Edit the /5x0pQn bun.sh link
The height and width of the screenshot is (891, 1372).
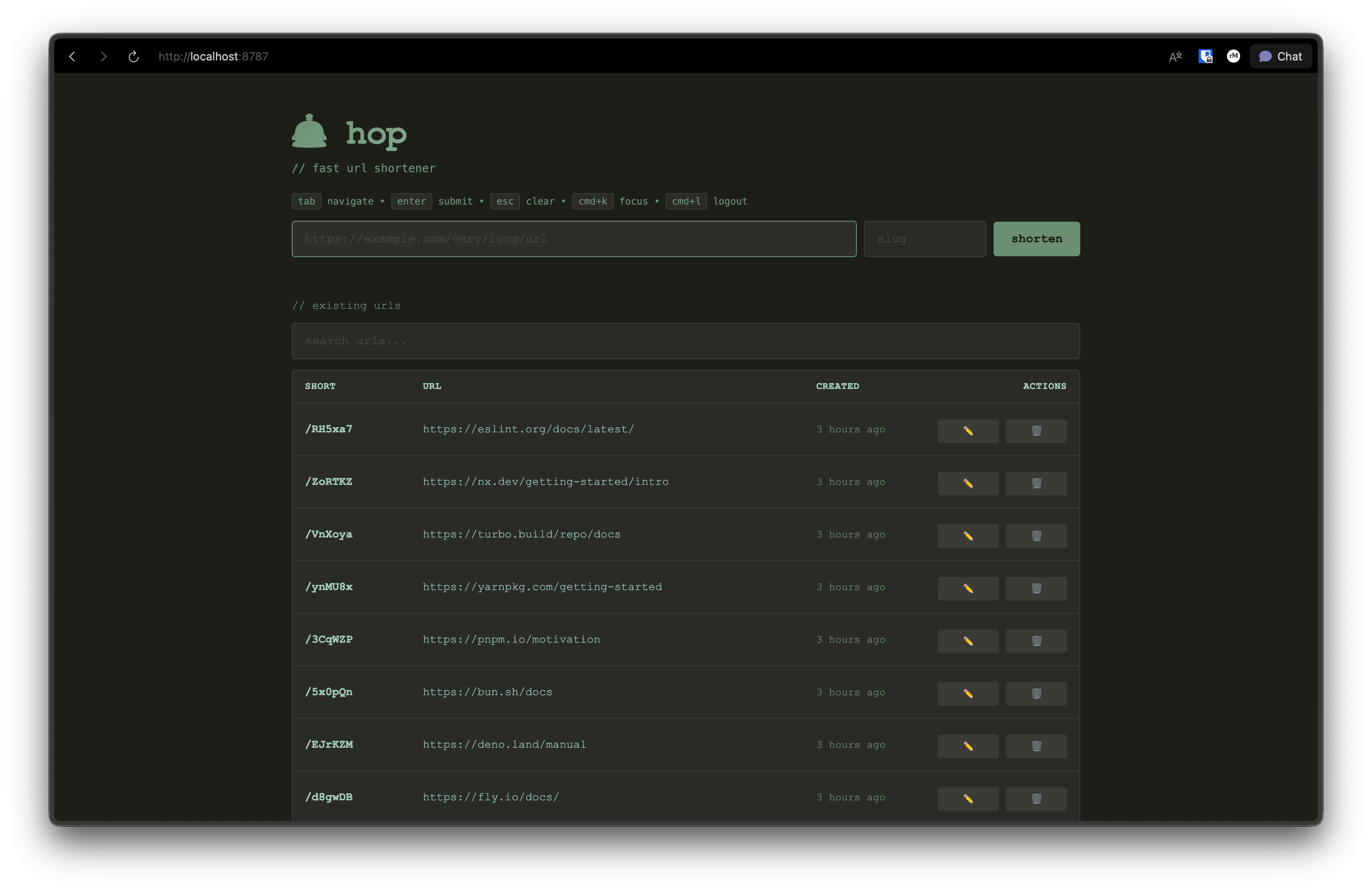(967, 693)
